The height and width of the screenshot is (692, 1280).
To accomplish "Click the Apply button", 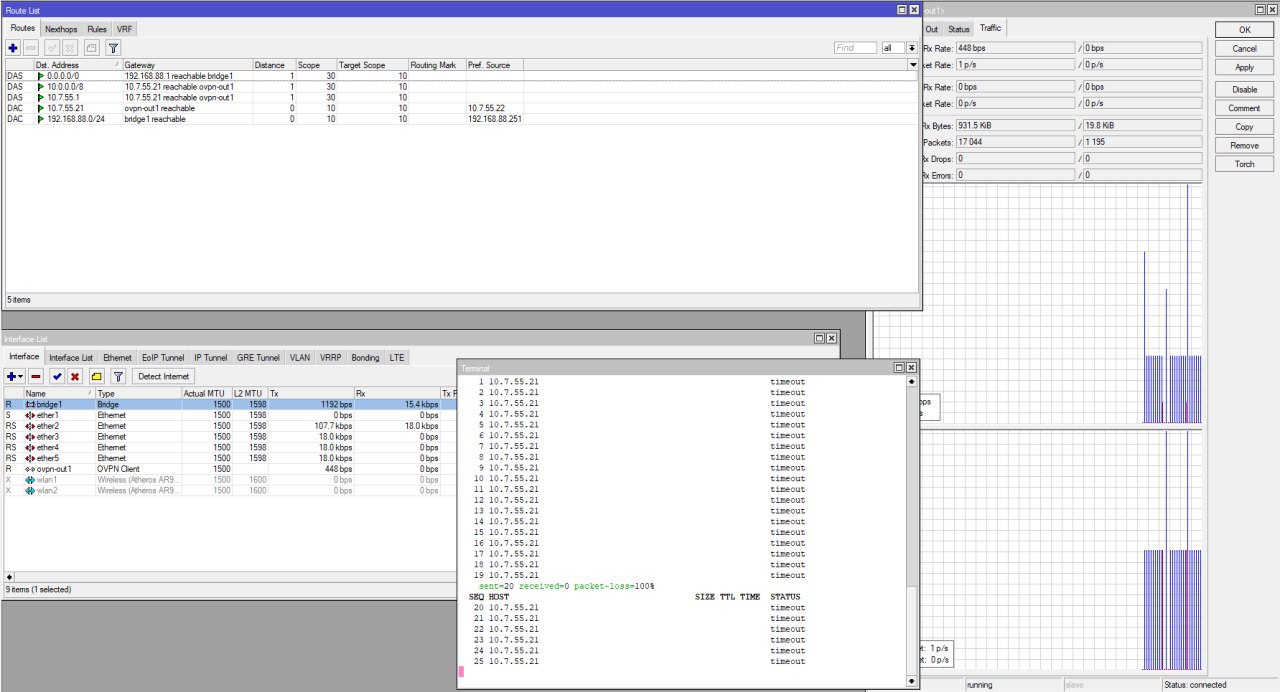I will point(1244,67).
